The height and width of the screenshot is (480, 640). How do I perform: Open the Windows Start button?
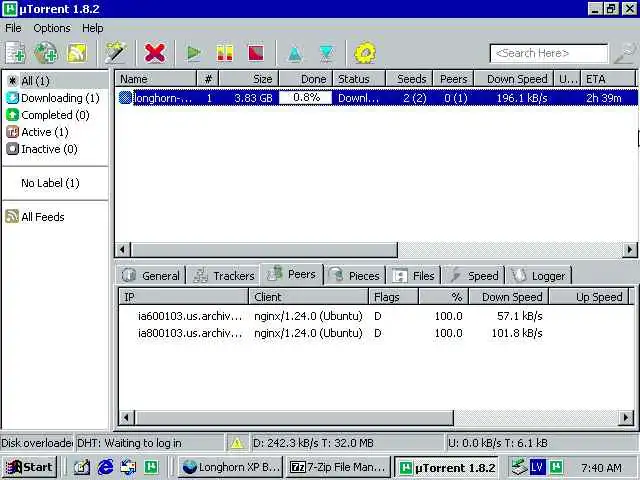29,467
